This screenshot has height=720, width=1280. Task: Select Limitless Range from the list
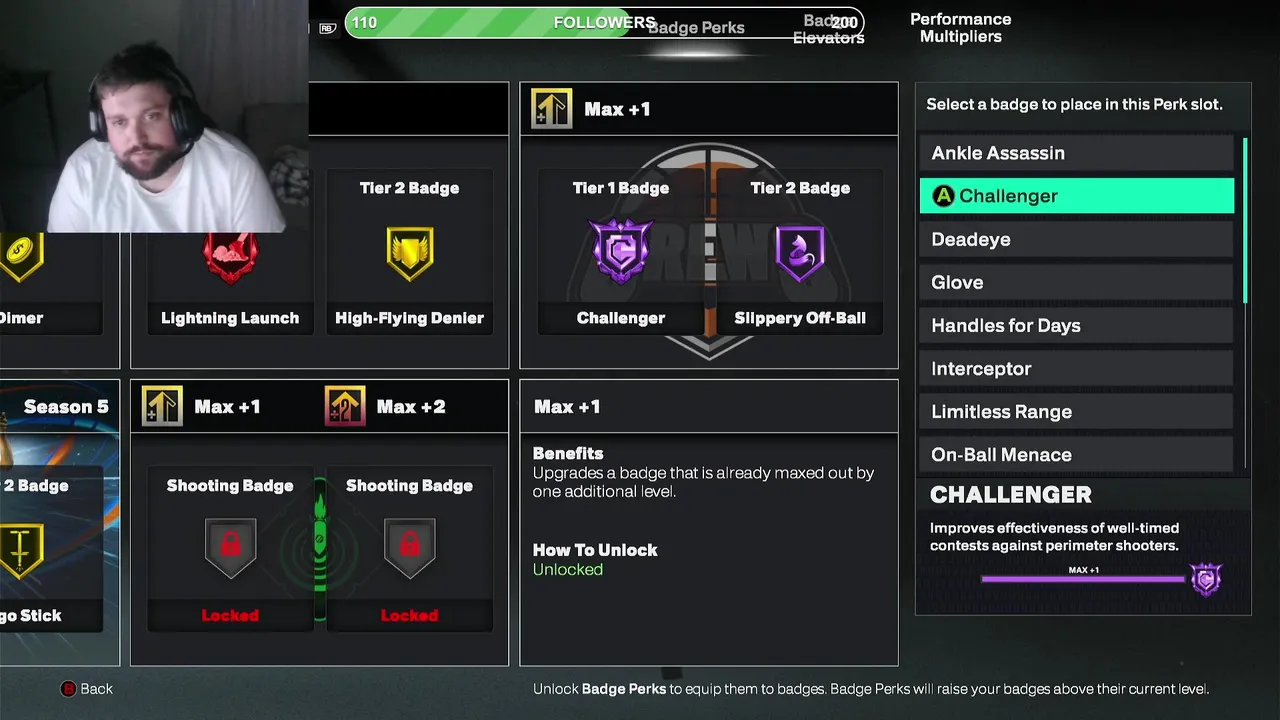[x=1076, y=411]
